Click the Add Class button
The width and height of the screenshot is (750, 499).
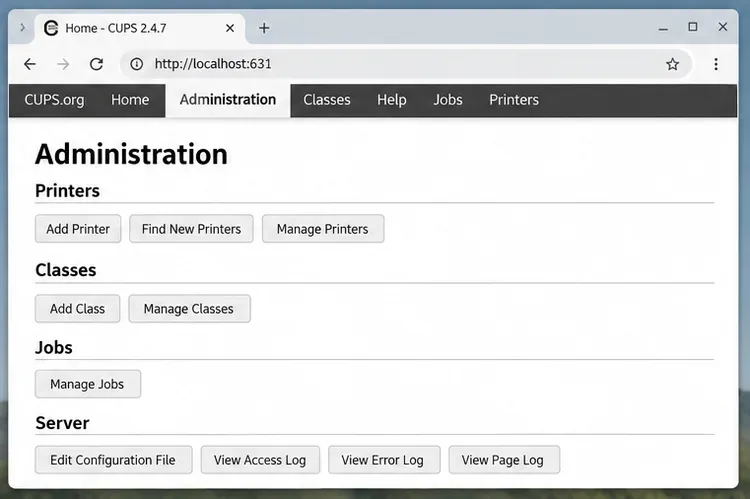tap(77, 309)
